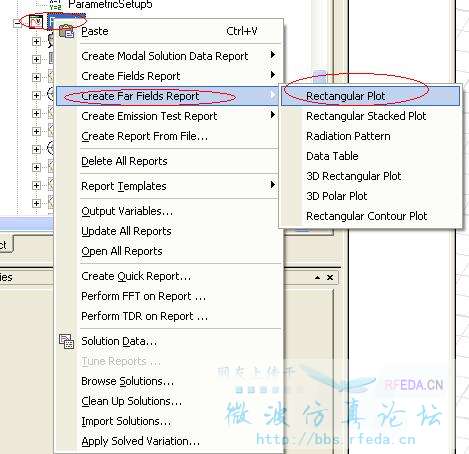The height and width of the screenshot is (454, 469).
Task: Pick Data Table report type
Action: click(332, 156)
